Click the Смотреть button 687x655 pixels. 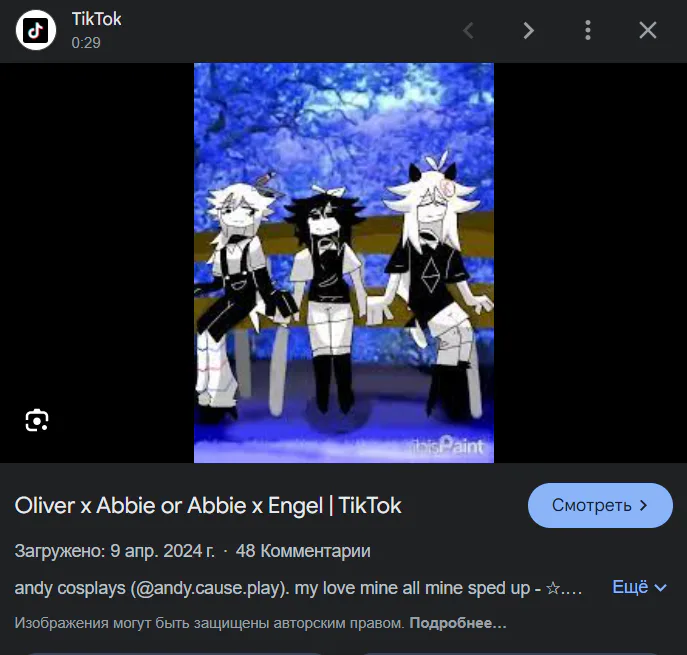pyautogui.click(x=600, y=505)
